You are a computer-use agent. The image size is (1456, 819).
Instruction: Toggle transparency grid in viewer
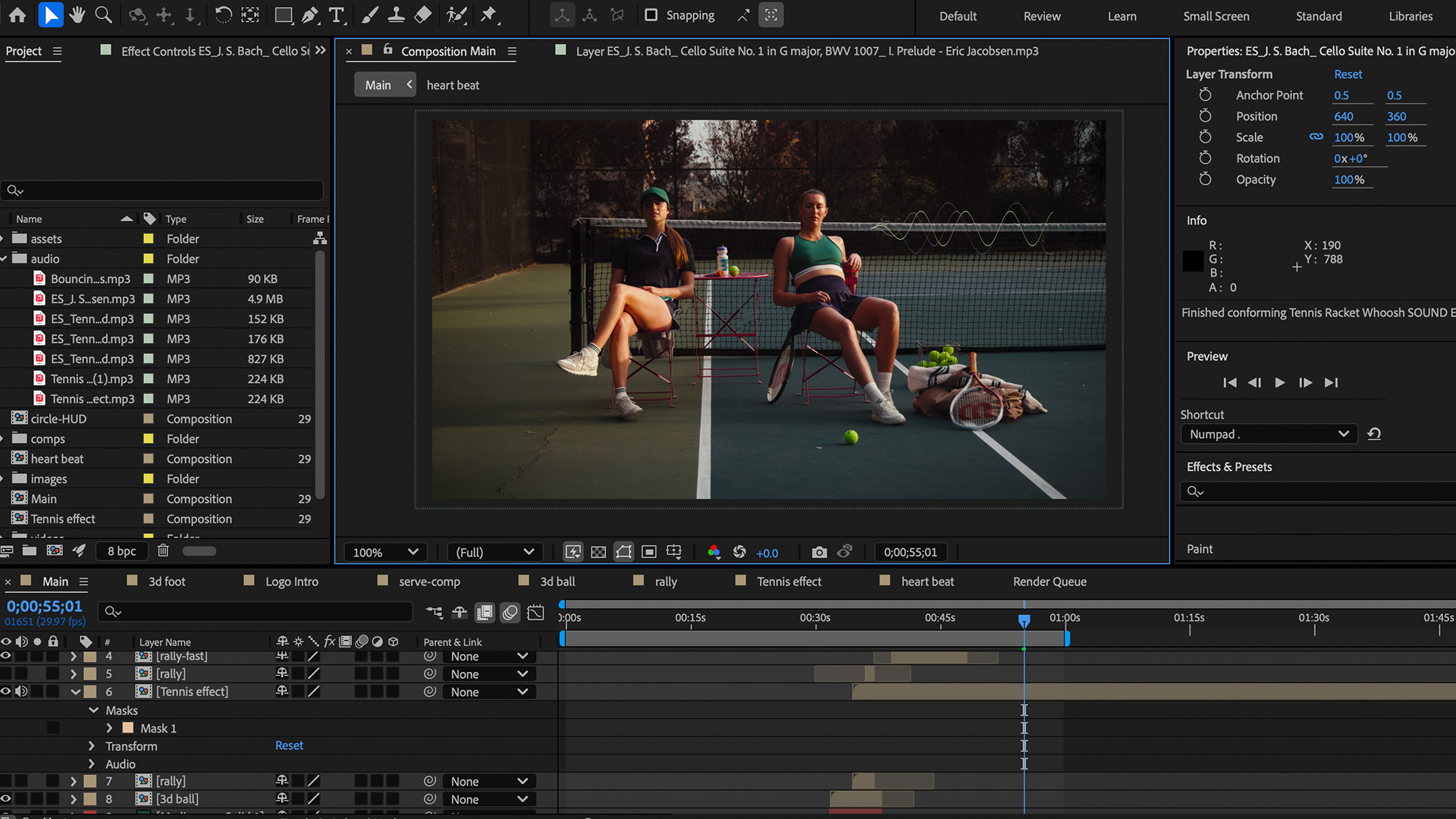[x=598, y=552]
